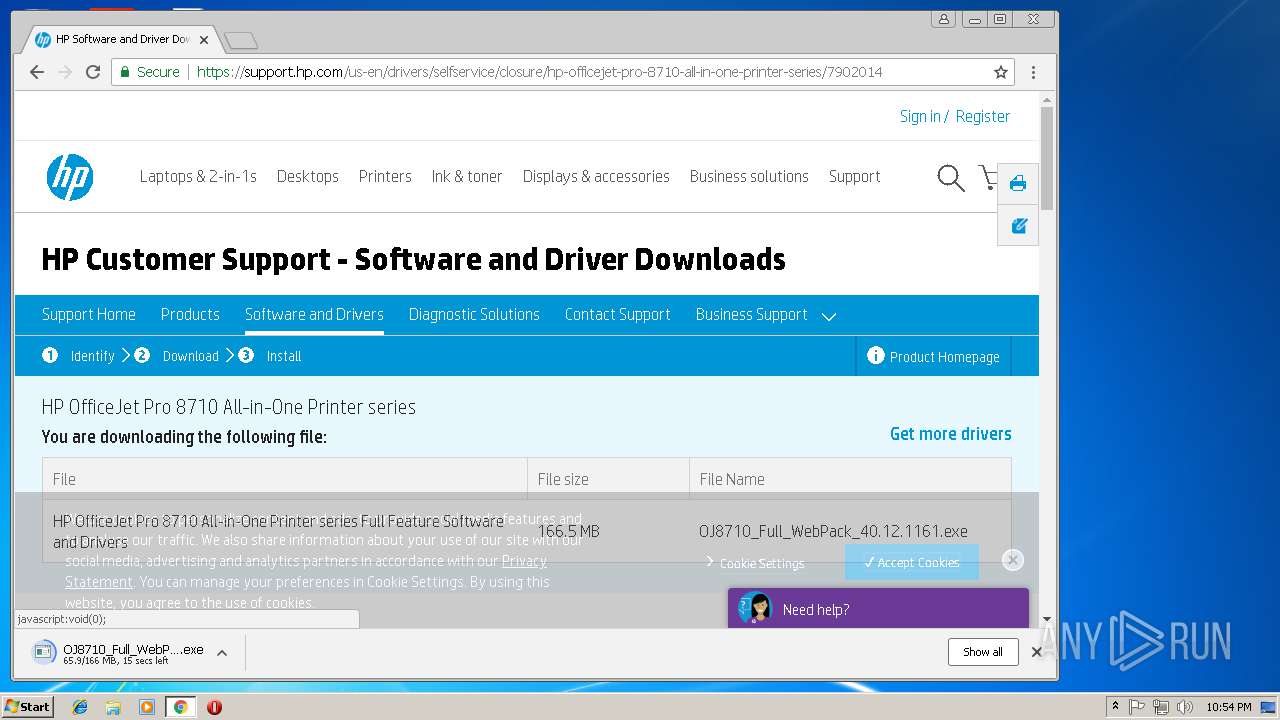The image size is (1280, 720).
Task: Click the Product Homepage info icon
Action: [875, 356]
